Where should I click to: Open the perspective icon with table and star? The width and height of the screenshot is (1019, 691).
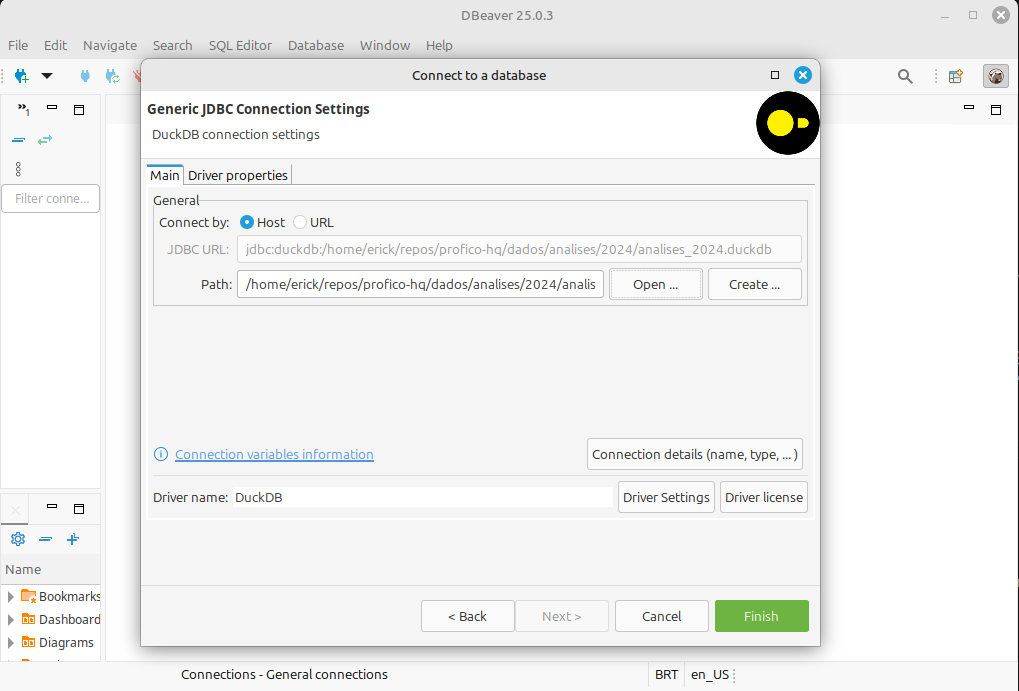click(x=955, y=76)
